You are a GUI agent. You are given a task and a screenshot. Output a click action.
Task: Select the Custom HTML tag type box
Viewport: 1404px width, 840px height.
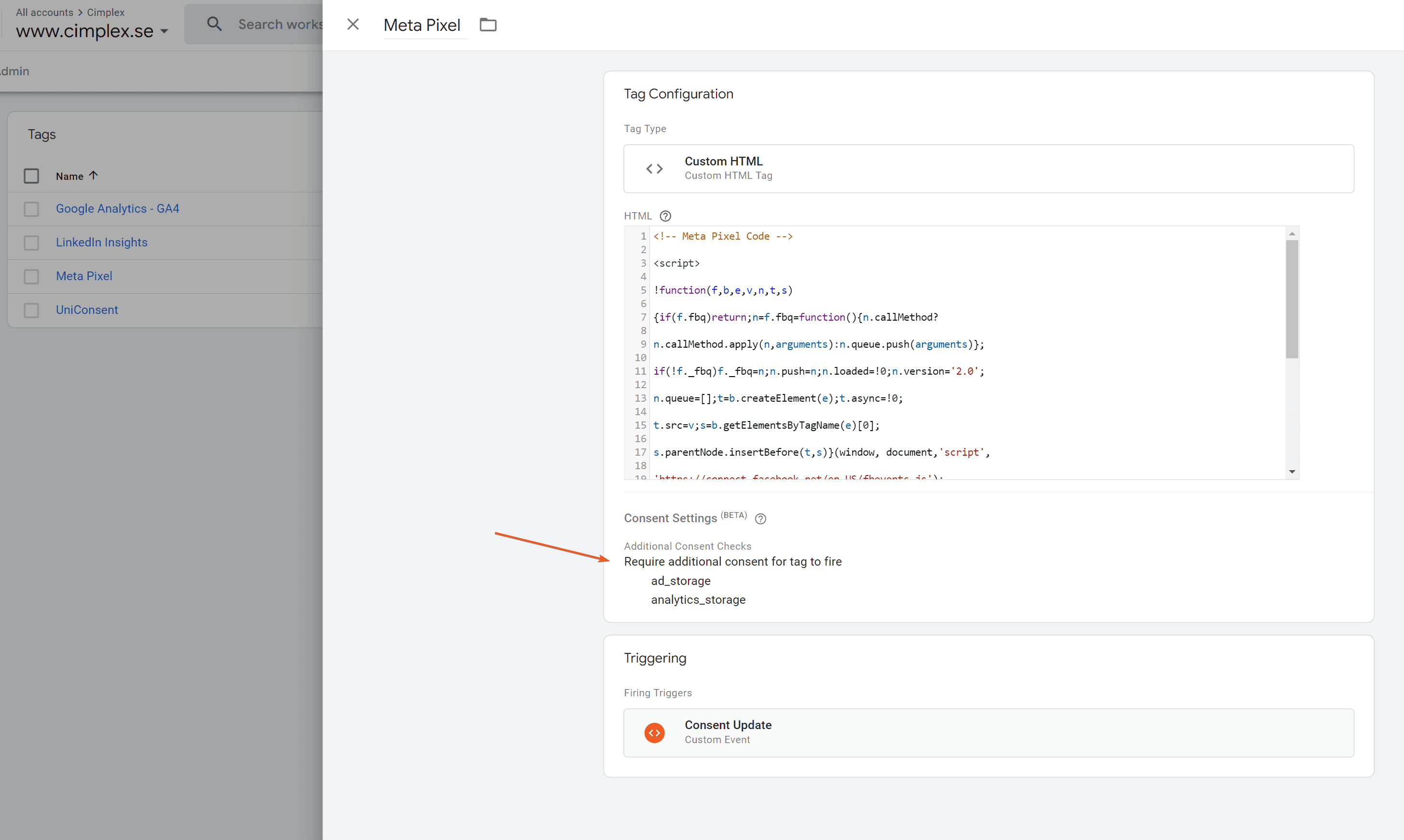pyautogui.click(x=988, y=169)
